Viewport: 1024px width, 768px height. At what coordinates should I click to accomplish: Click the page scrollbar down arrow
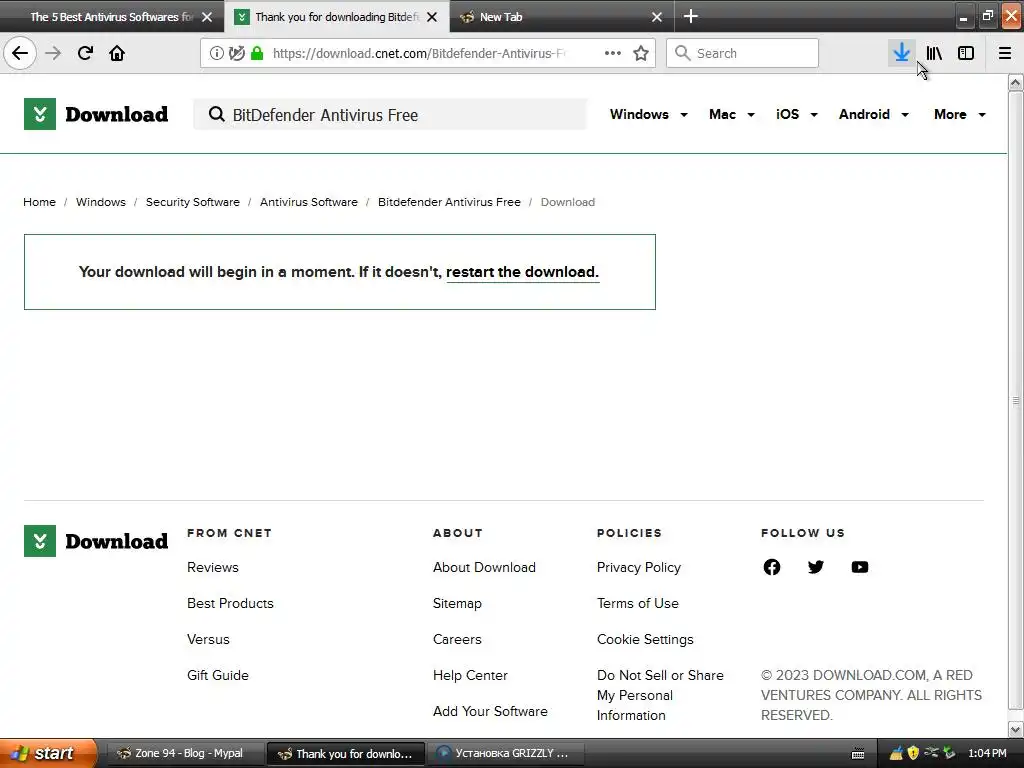pos(1015,729)
